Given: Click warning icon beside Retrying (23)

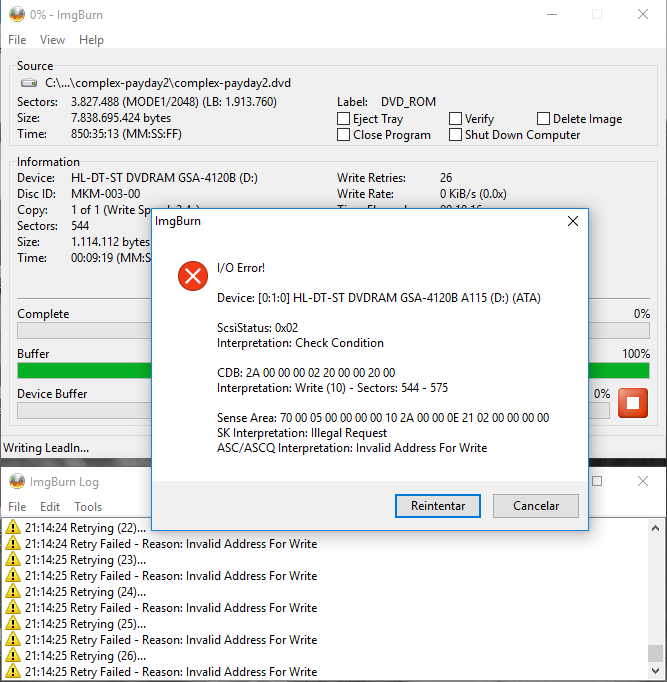Looking at the screenshot, I should click(13, 559).
